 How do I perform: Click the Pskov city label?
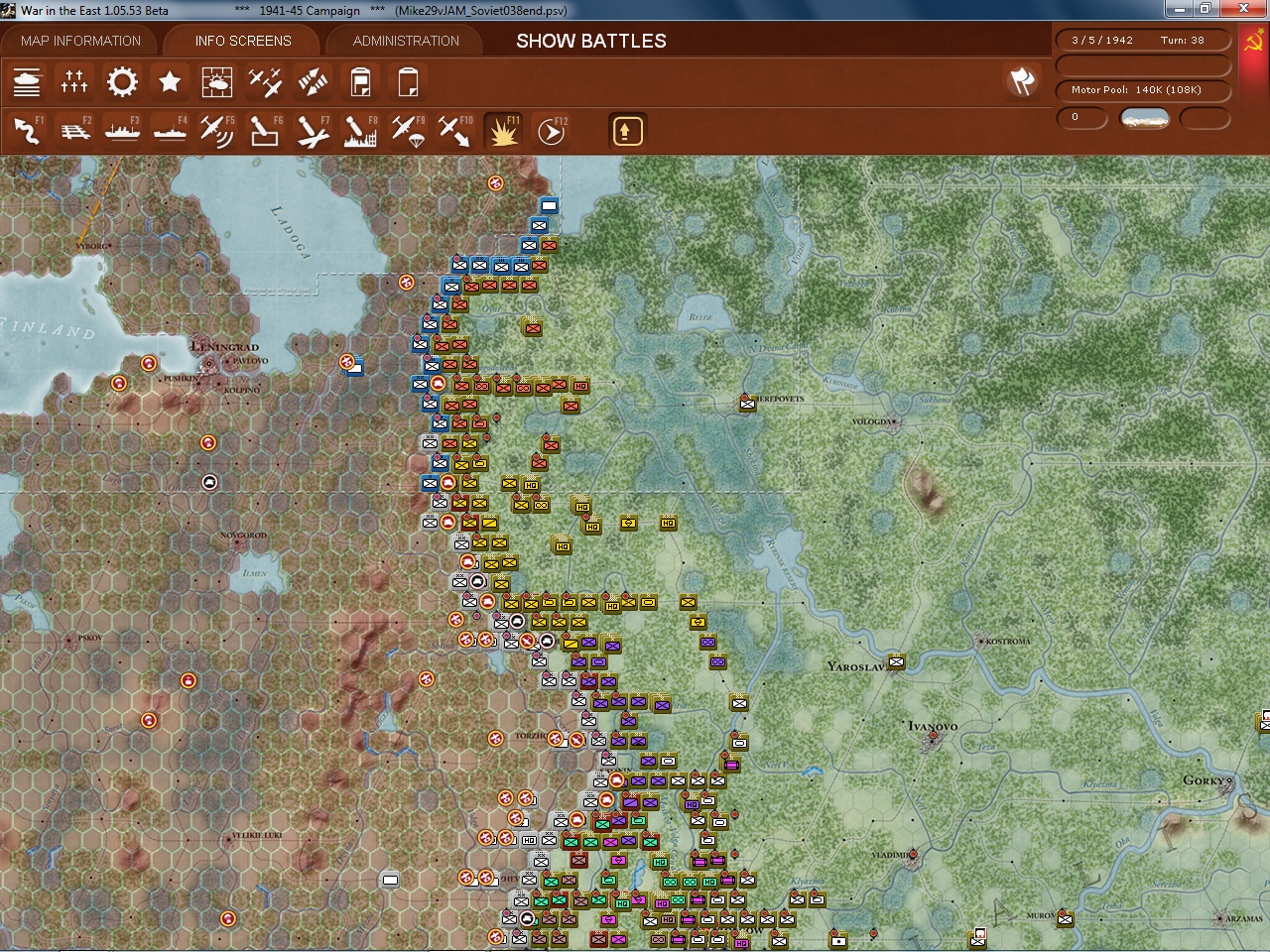[89, 638]
